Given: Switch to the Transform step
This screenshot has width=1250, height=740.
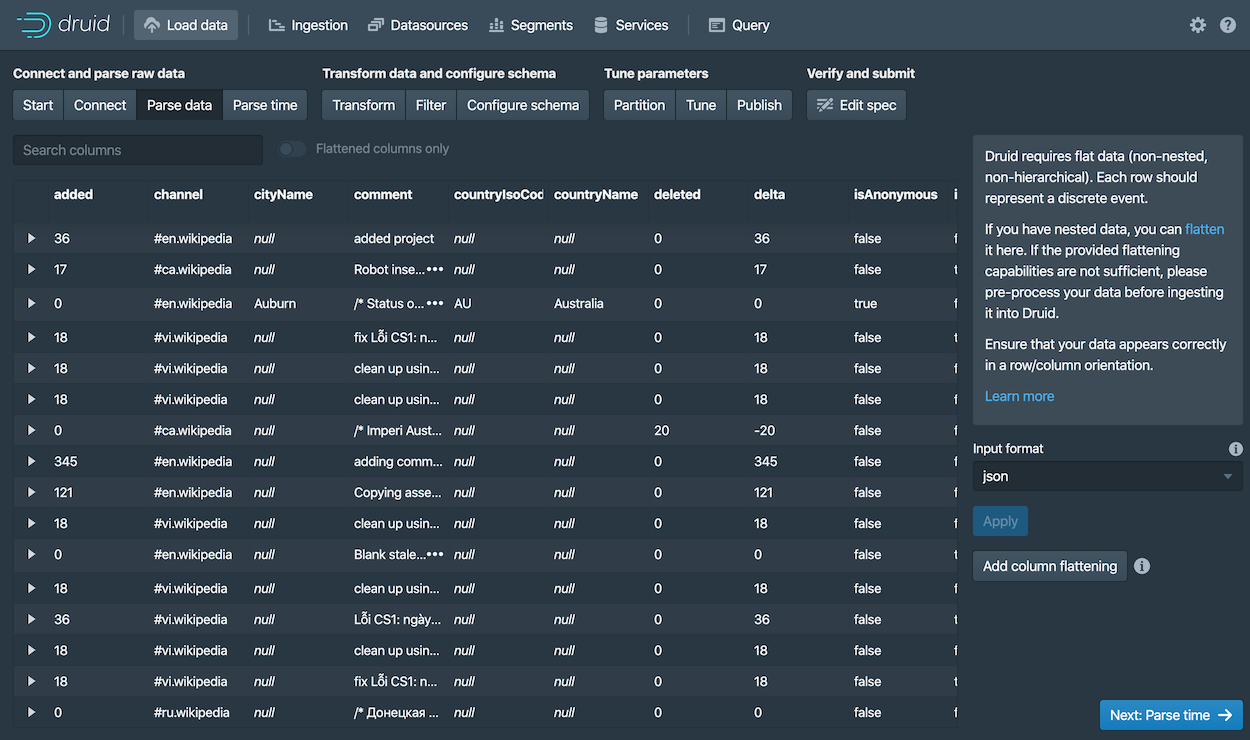Looking at the screenshot, I should coord(362,104).
